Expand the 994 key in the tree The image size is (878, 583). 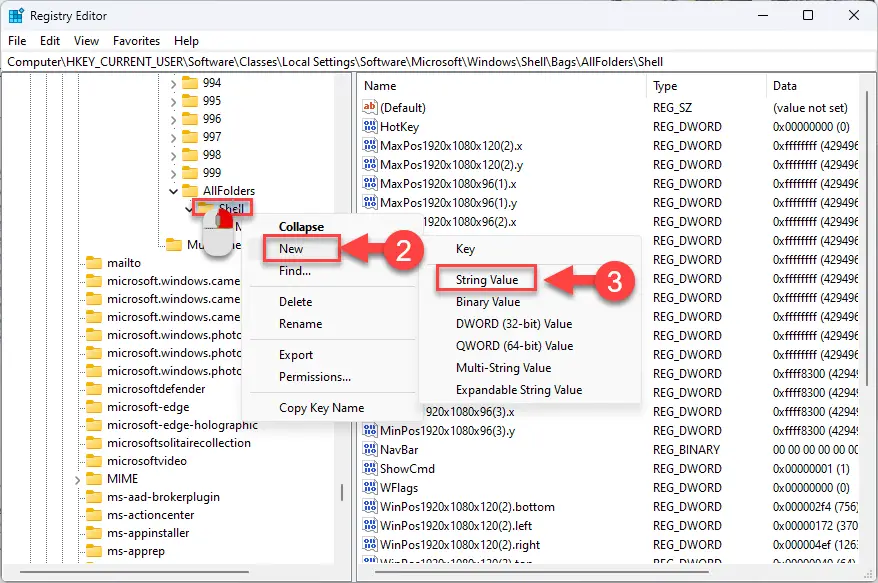pyautogui.click(x=173, y=83)
